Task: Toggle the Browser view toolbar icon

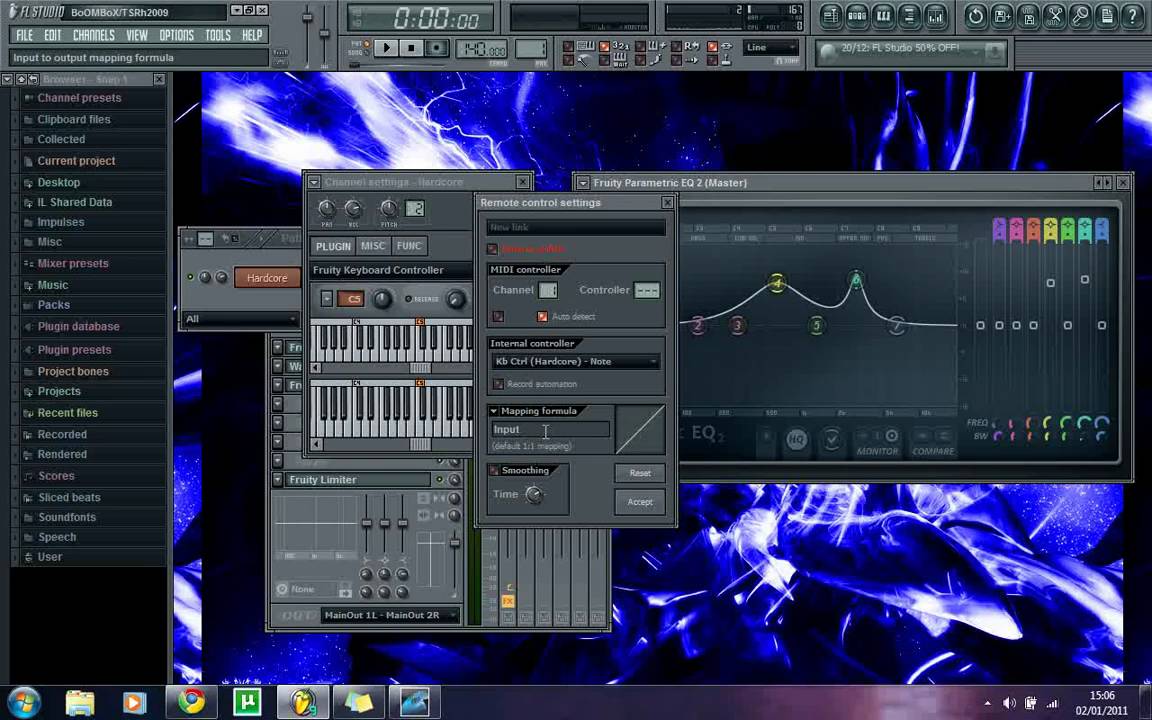Action: coord(910,16)
